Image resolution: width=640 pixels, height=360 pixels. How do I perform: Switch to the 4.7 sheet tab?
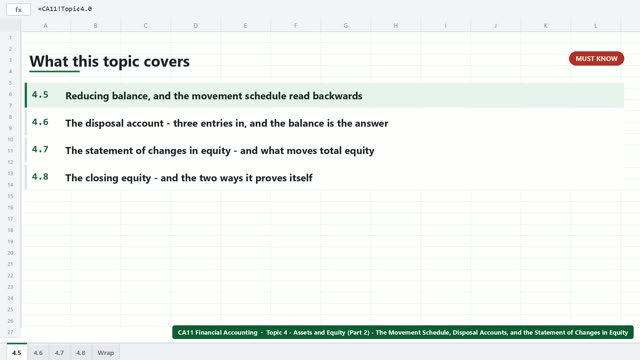[x=59, y=352]
